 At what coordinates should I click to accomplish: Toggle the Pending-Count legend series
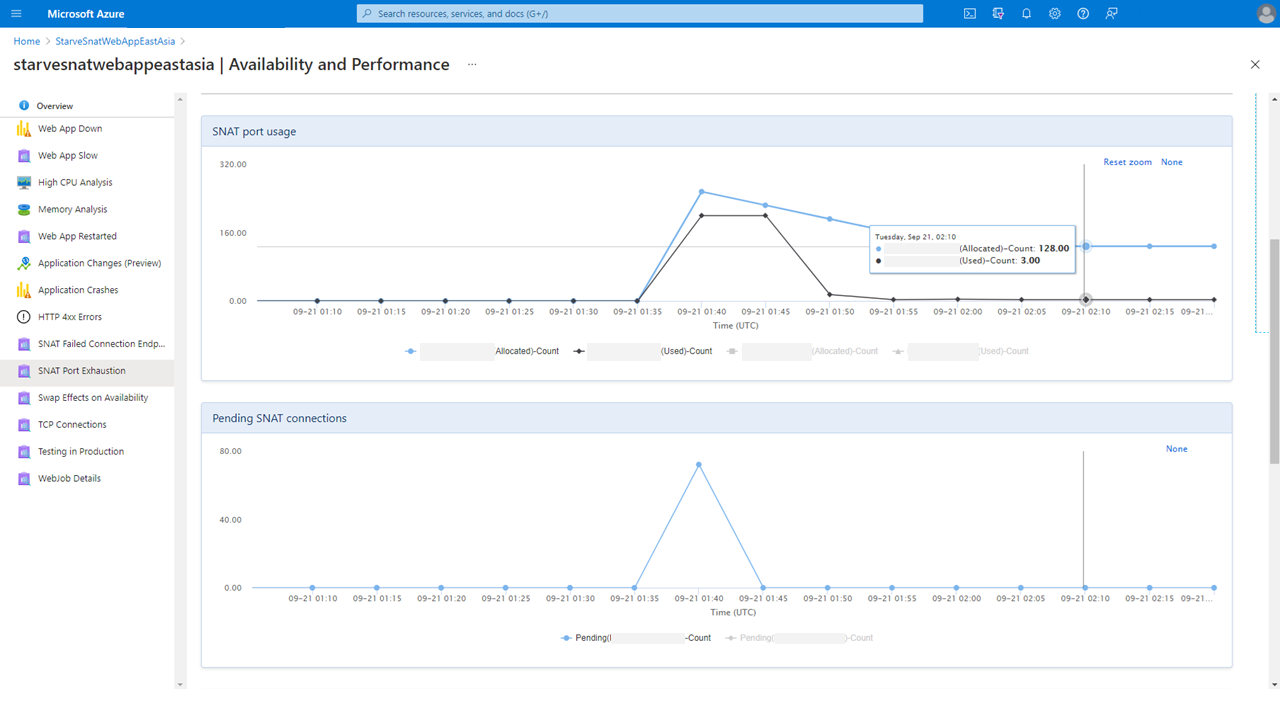[636, 638]
